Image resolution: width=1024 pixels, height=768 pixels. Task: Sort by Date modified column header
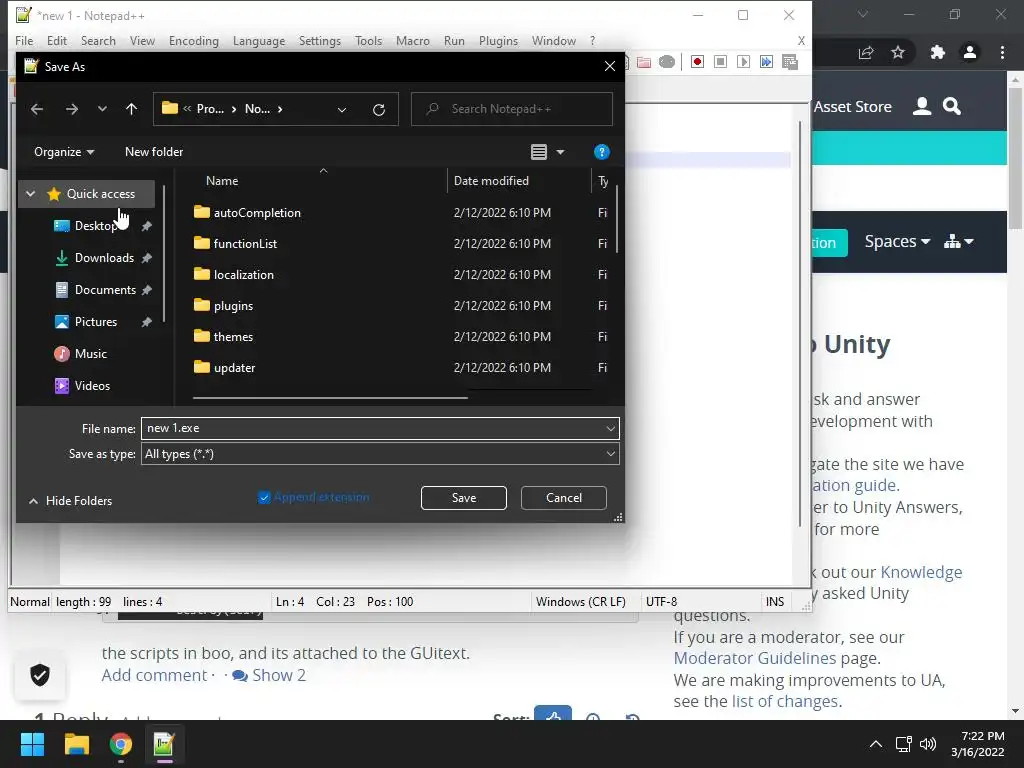(491, 181)
